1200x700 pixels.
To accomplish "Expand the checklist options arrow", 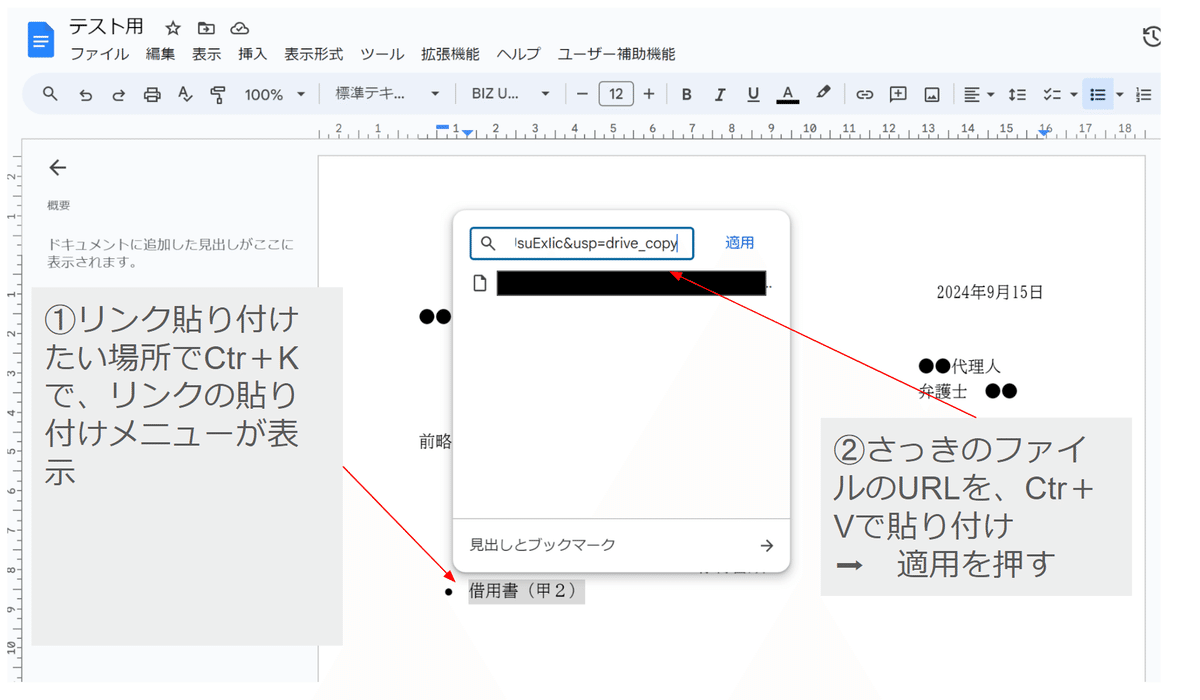I will pyautogui.click(x=1073, y=95).
